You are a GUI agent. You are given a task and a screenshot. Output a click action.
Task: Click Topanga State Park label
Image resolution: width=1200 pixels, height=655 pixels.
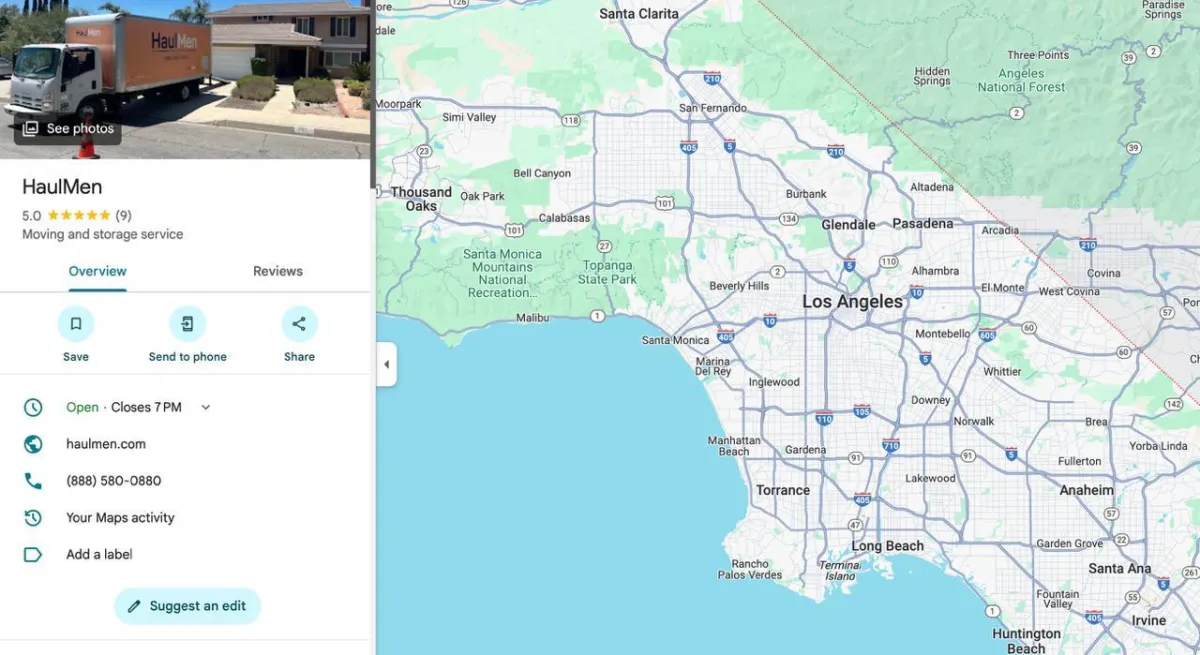coord(606,272)
